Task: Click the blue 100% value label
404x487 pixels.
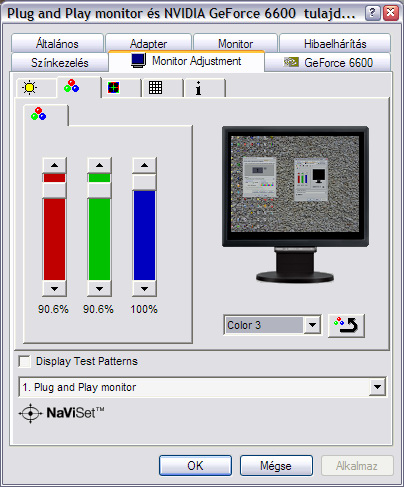Action: (144, 309)
